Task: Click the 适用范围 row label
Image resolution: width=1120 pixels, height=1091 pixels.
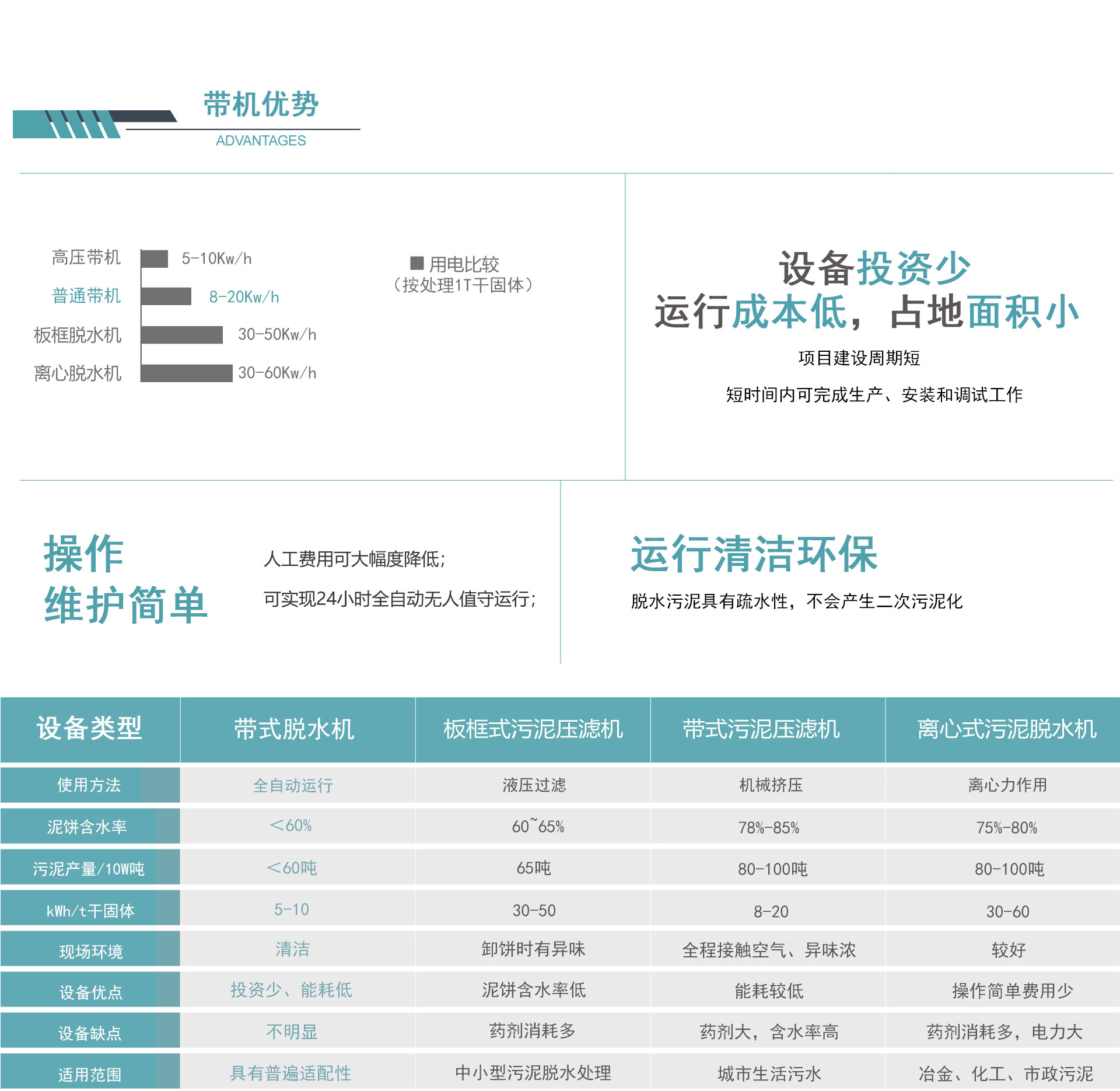Action: [89, 1075]
